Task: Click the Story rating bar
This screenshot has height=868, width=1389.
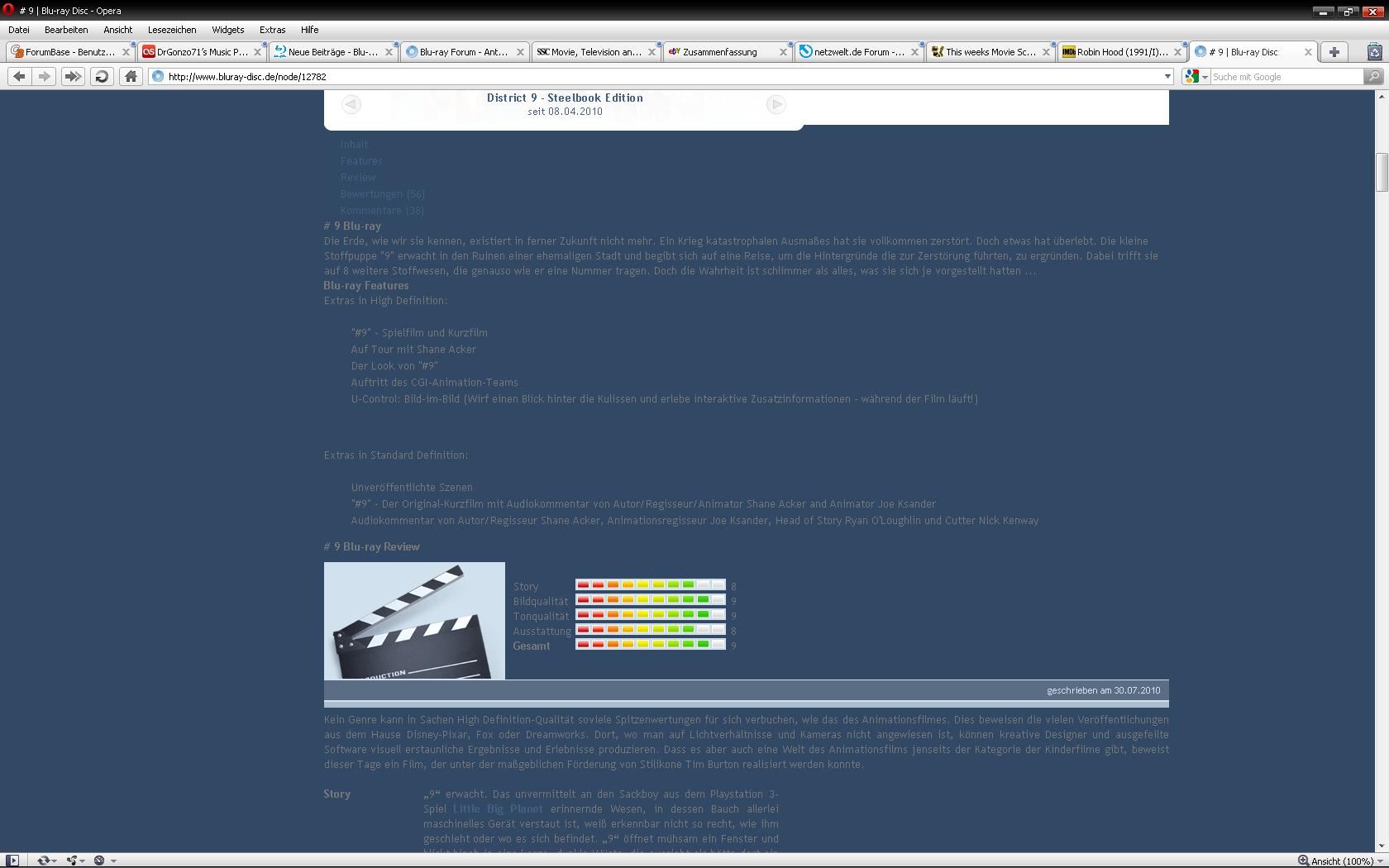Action: click(x=651, y=585)
